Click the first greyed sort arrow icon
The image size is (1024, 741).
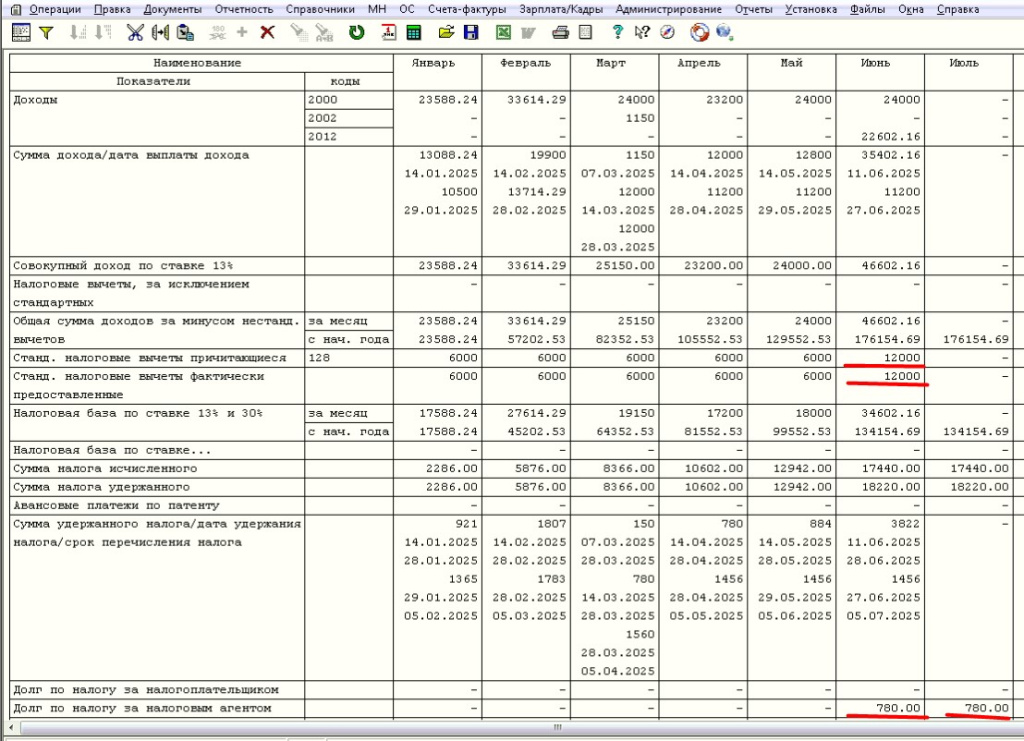(x=78, y=33)
